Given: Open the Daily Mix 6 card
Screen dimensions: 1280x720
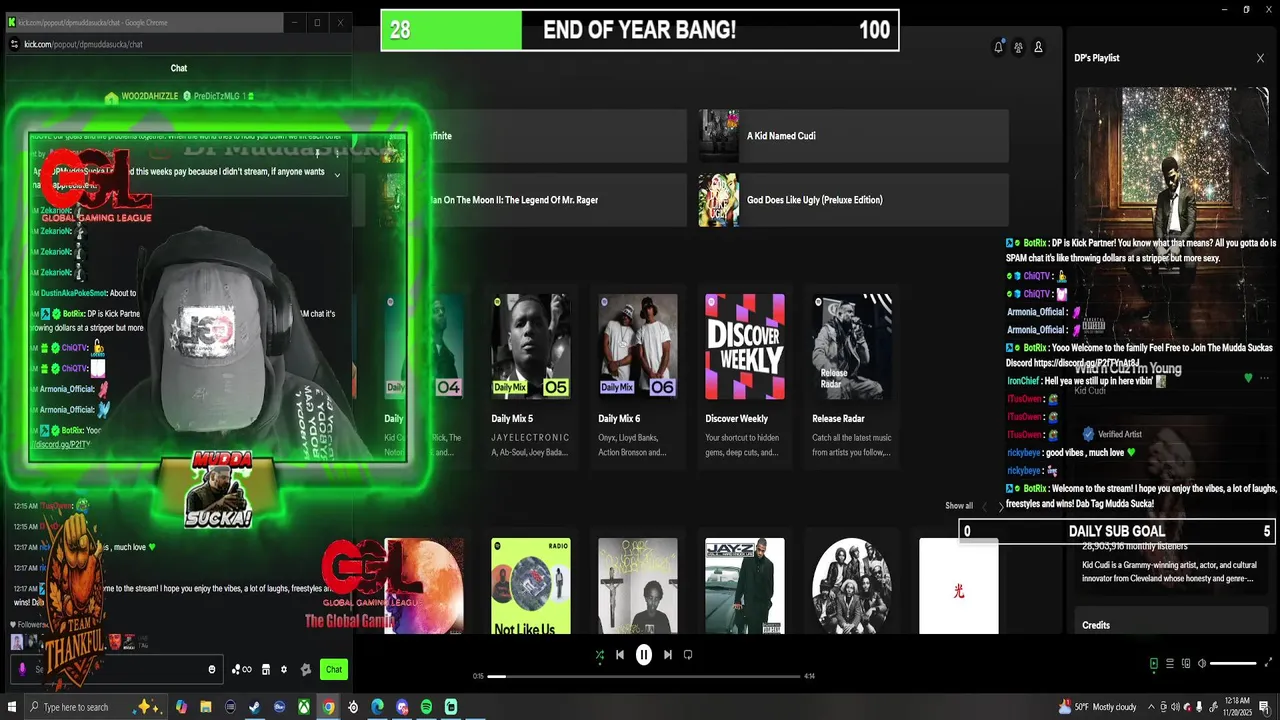Looking at the screenshot, I should (638, 376).
